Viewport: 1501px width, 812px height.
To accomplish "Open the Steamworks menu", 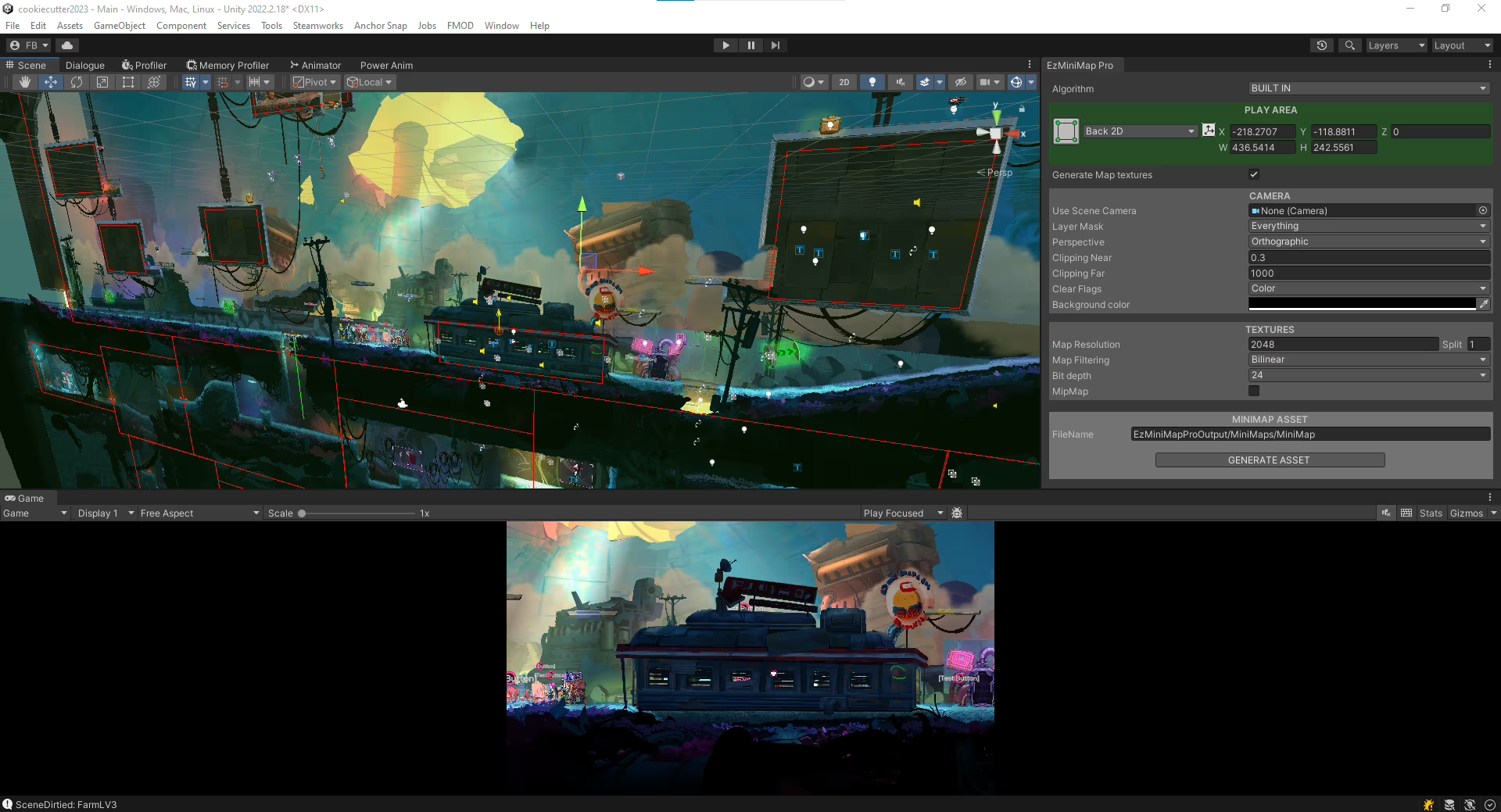I will [318, 26].
